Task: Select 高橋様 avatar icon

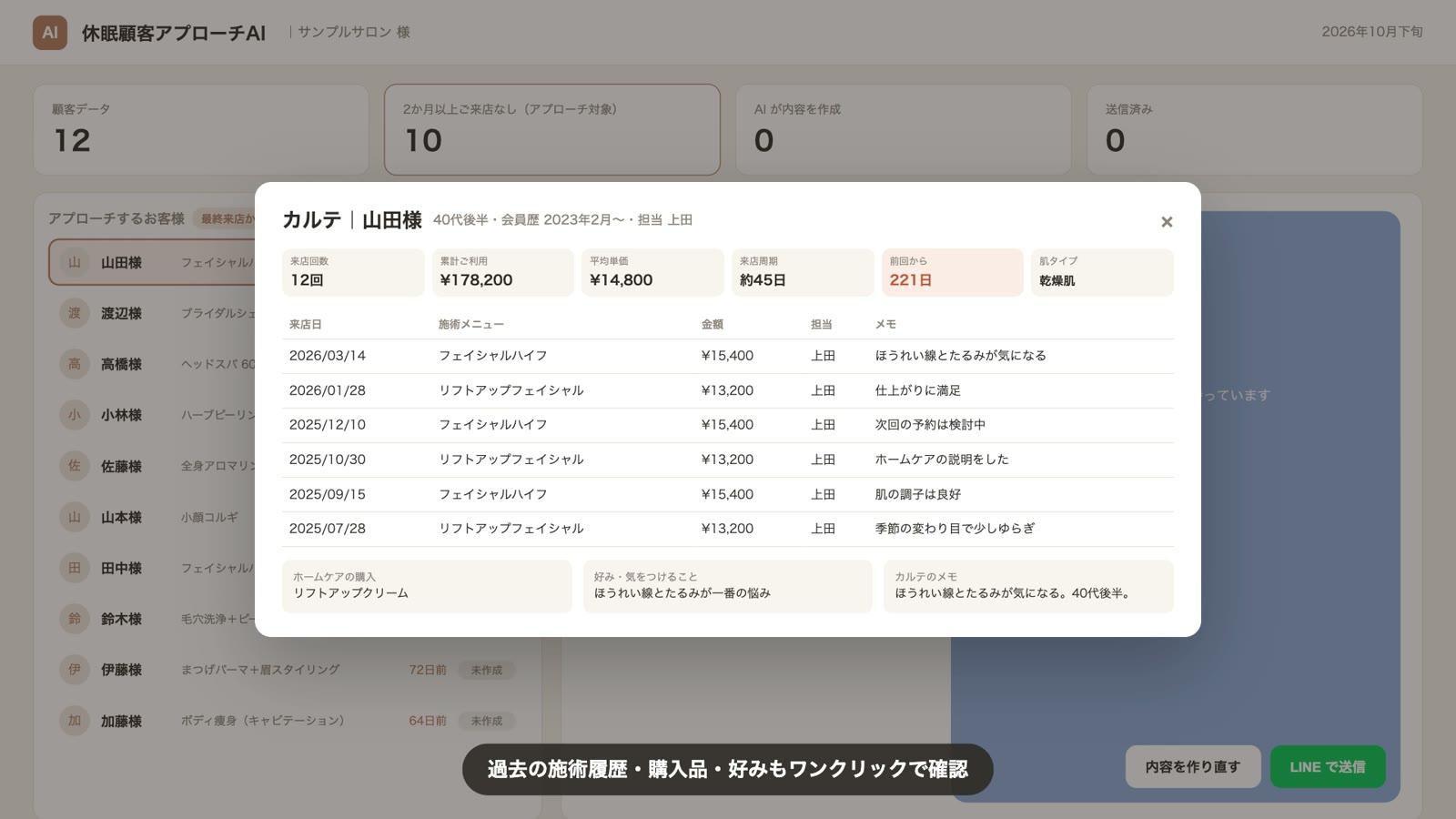Action: click(x=75, y=364)
